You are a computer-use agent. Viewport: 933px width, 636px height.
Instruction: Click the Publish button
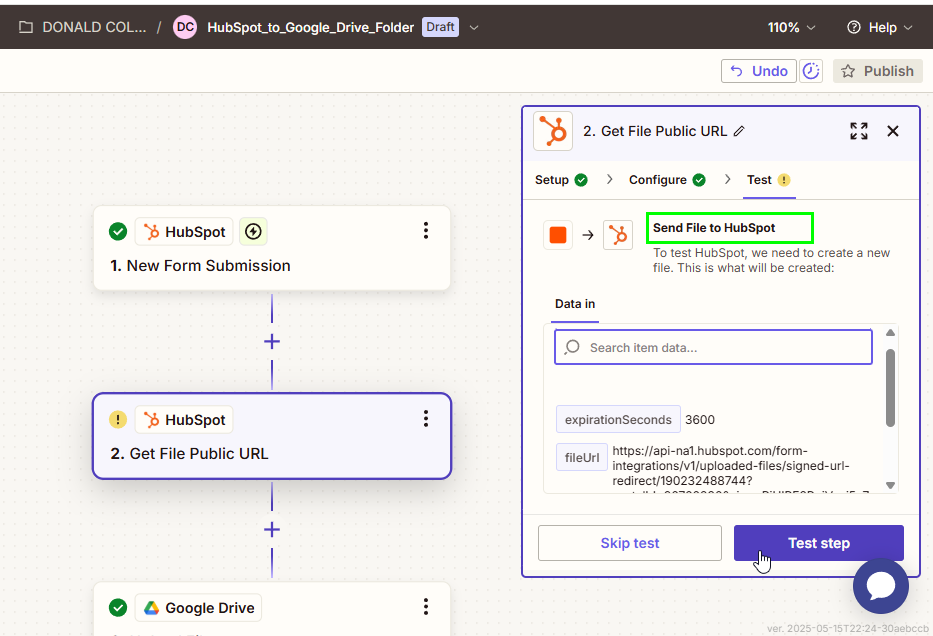(878, 71)
